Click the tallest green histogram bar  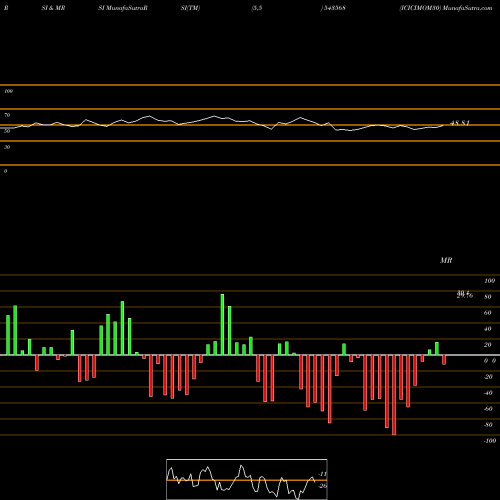(x=222, y=324)
